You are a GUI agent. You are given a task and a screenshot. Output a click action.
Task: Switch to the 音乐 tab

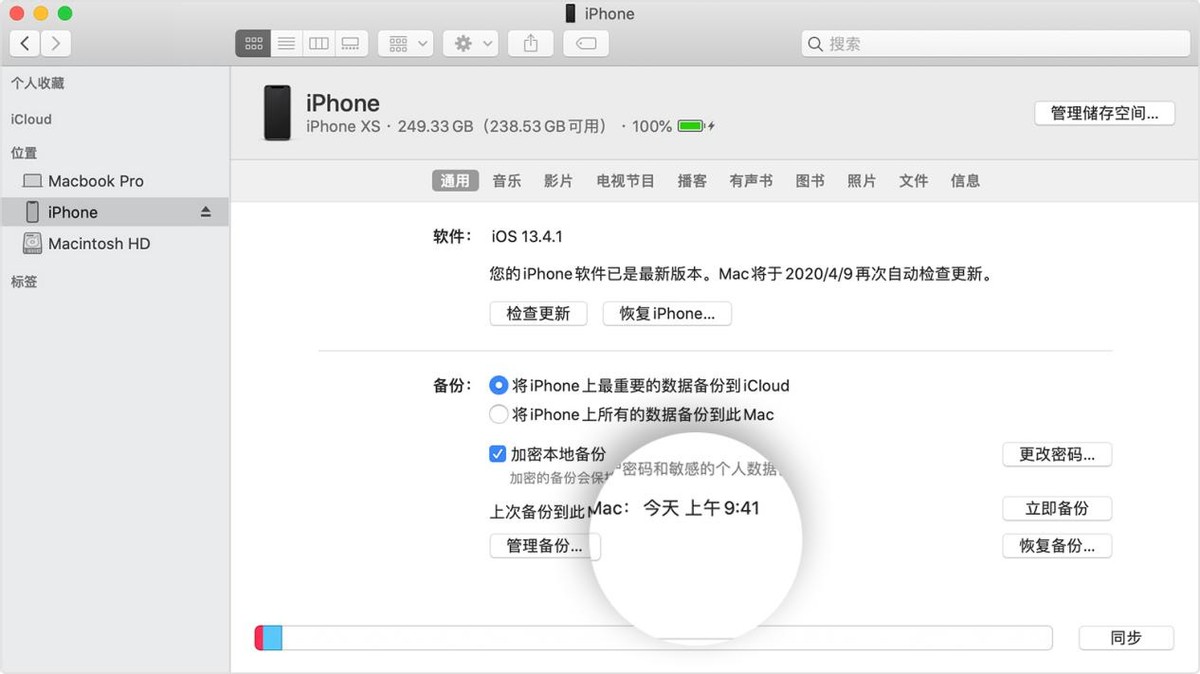point(507,180)
